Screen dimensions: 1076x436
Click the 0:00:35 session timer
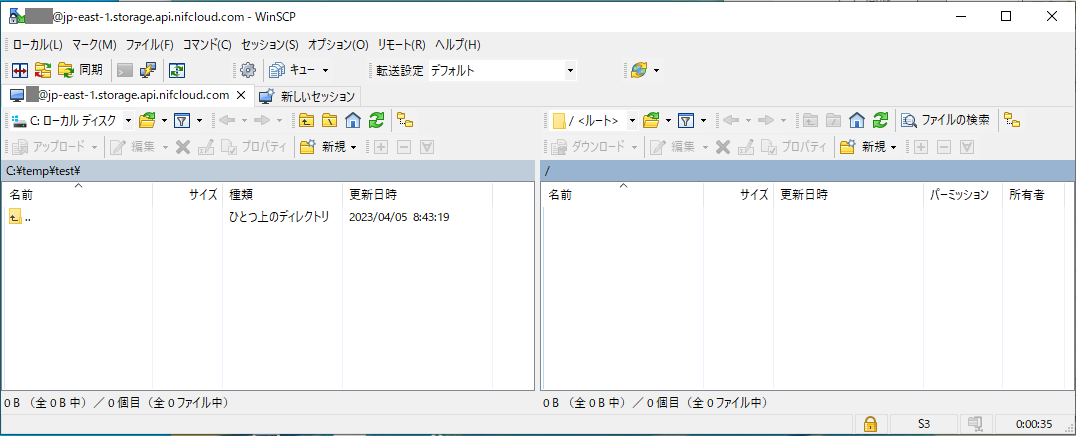(x=1033, y=424)
